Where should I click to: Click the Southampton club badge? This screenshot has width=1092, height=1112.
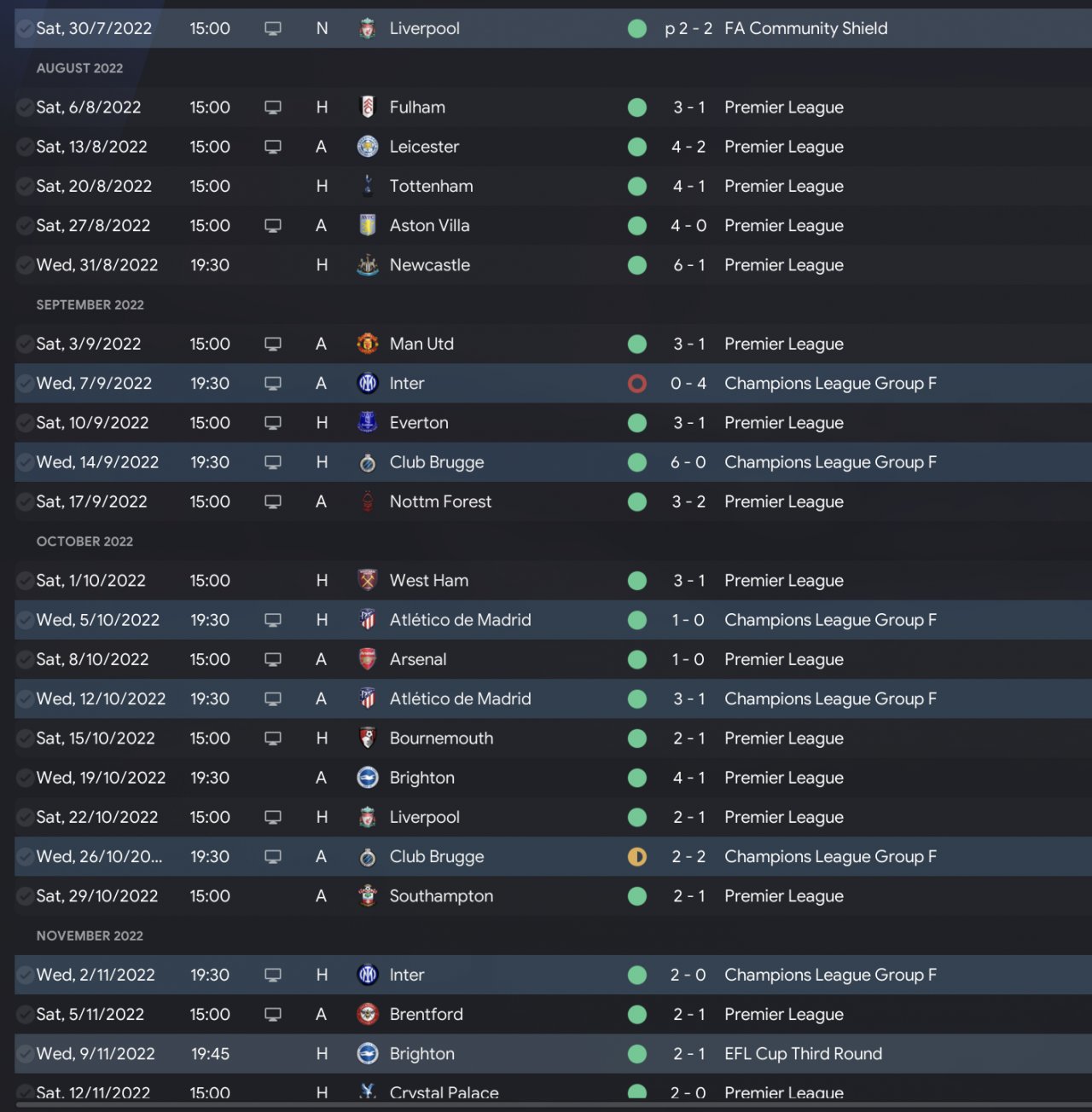click(368, 896)
